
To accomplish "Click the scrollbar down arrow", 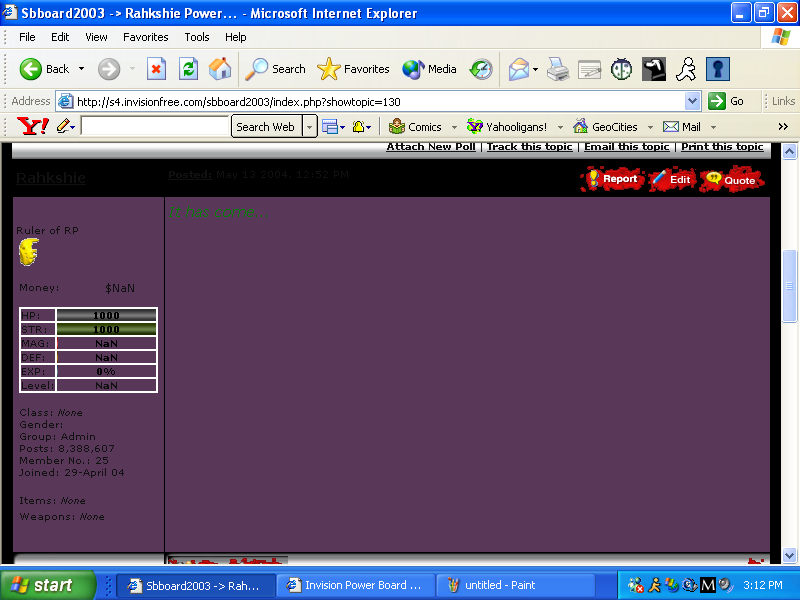I will point(789,555).
